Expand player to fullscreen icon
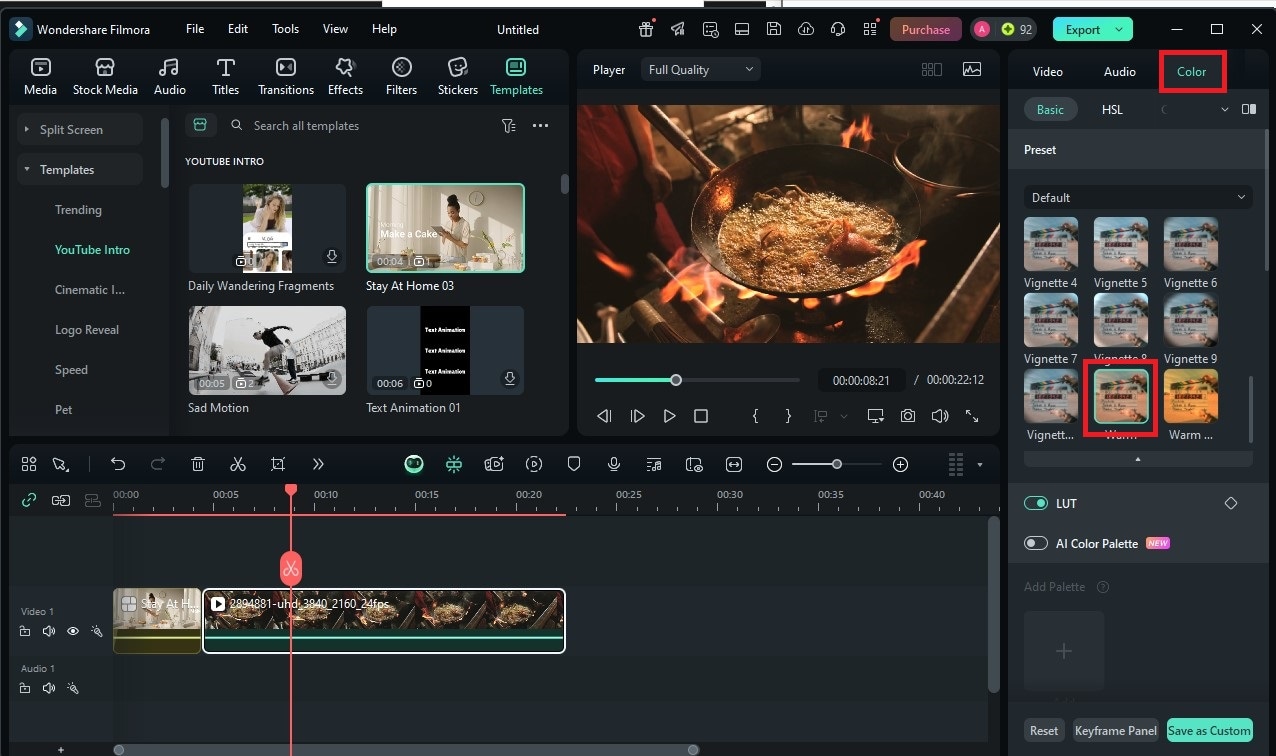The width and height of the screenshot is (1276, 756). click(972, 416)
